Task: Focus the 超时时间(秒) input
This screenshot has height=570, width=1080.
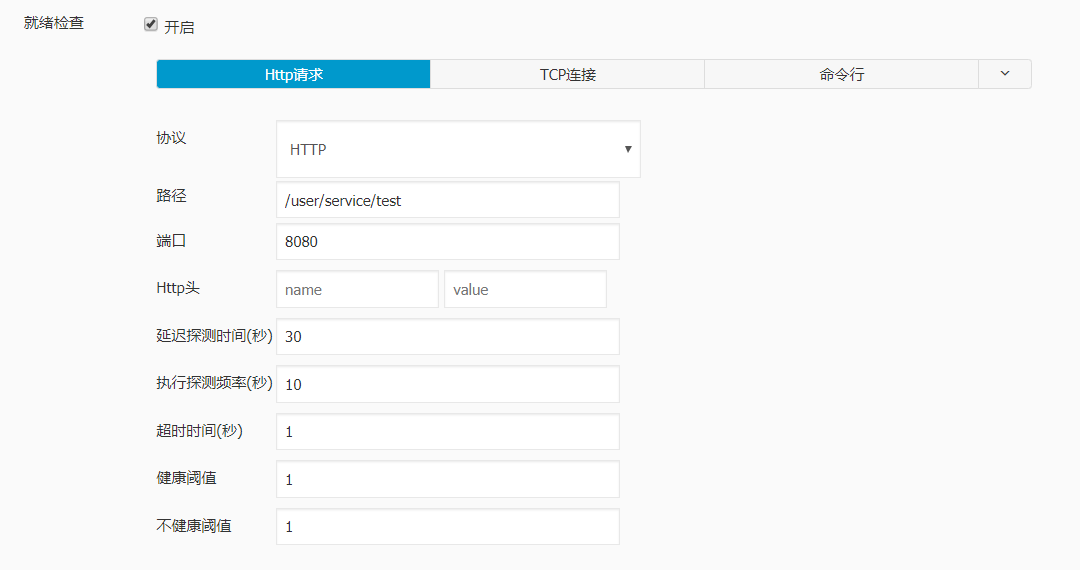Action: point(447,432)
